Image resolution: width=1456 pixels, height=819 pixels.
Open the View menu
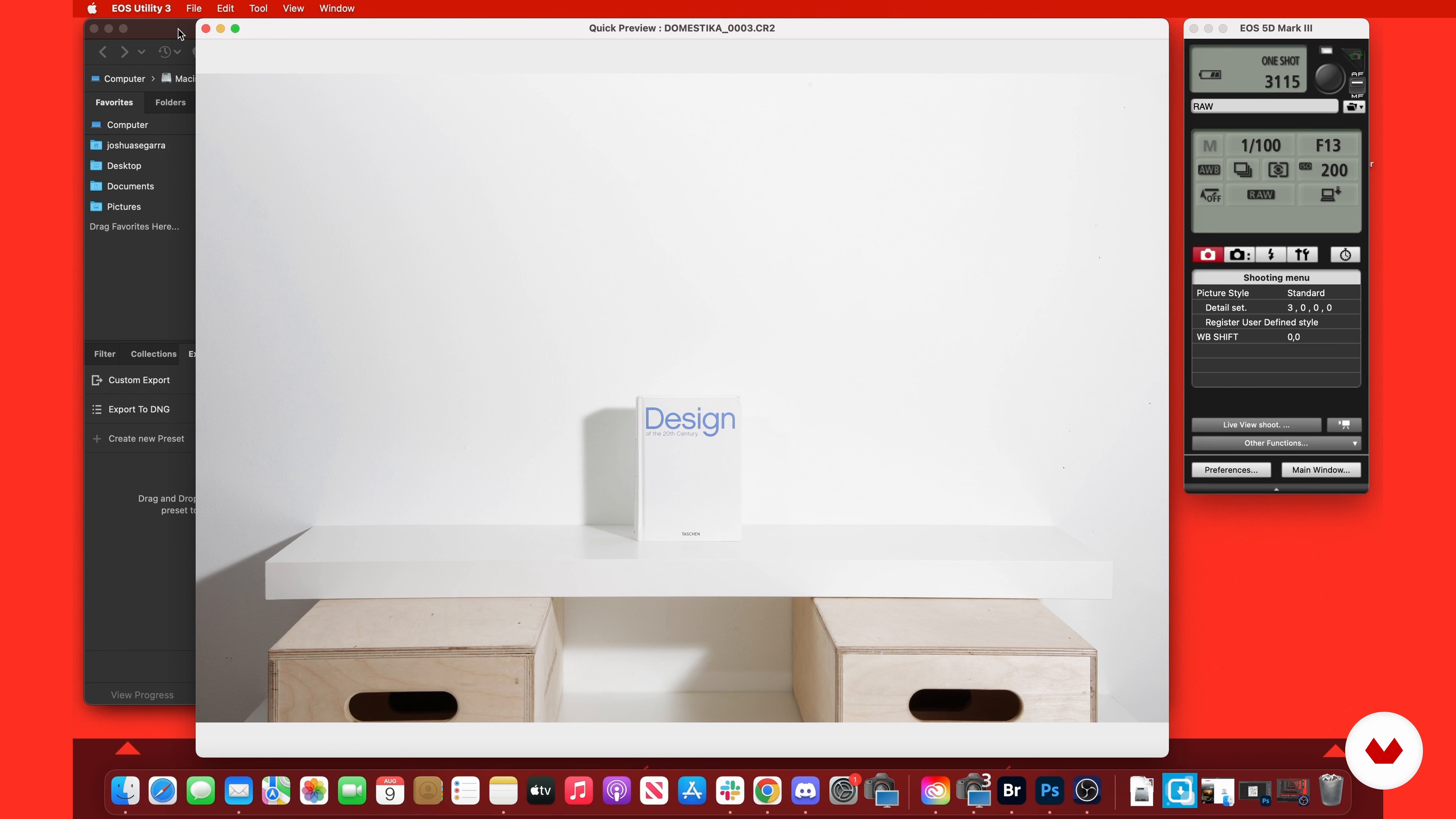[x=293, y=8]
